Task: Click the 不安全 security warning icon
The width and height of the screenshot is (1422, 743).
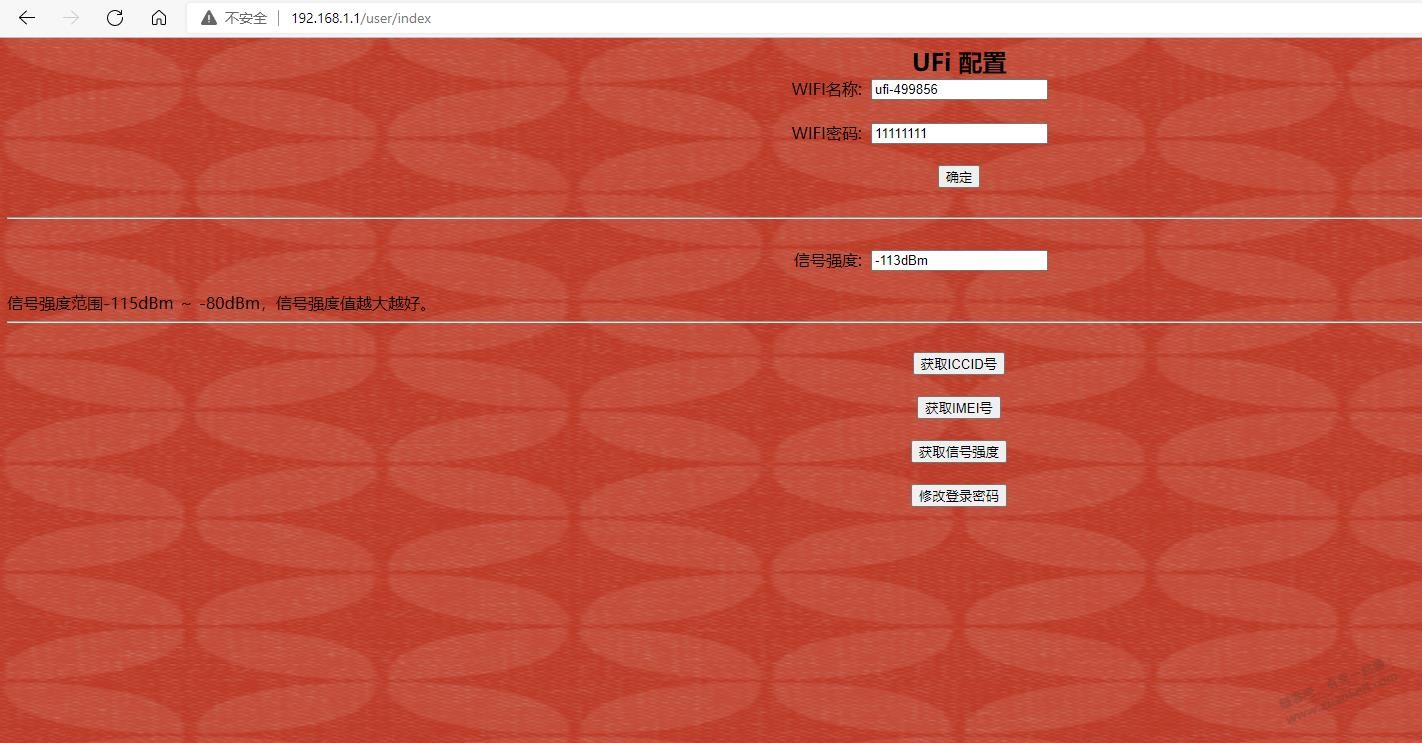Action: tap(209, 18)
